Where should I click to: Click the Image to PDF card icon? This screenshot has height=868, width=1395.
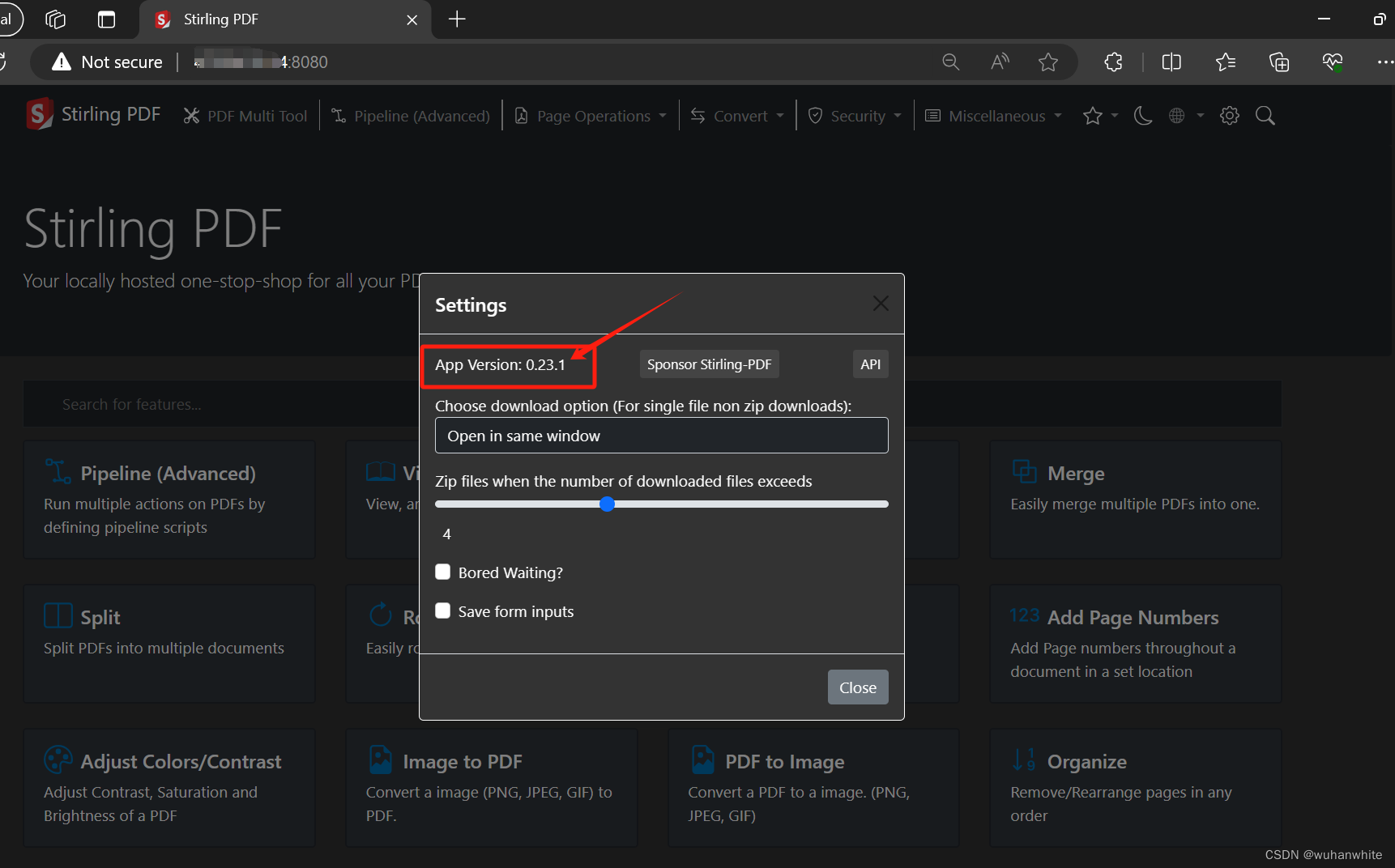coord(380,759)
